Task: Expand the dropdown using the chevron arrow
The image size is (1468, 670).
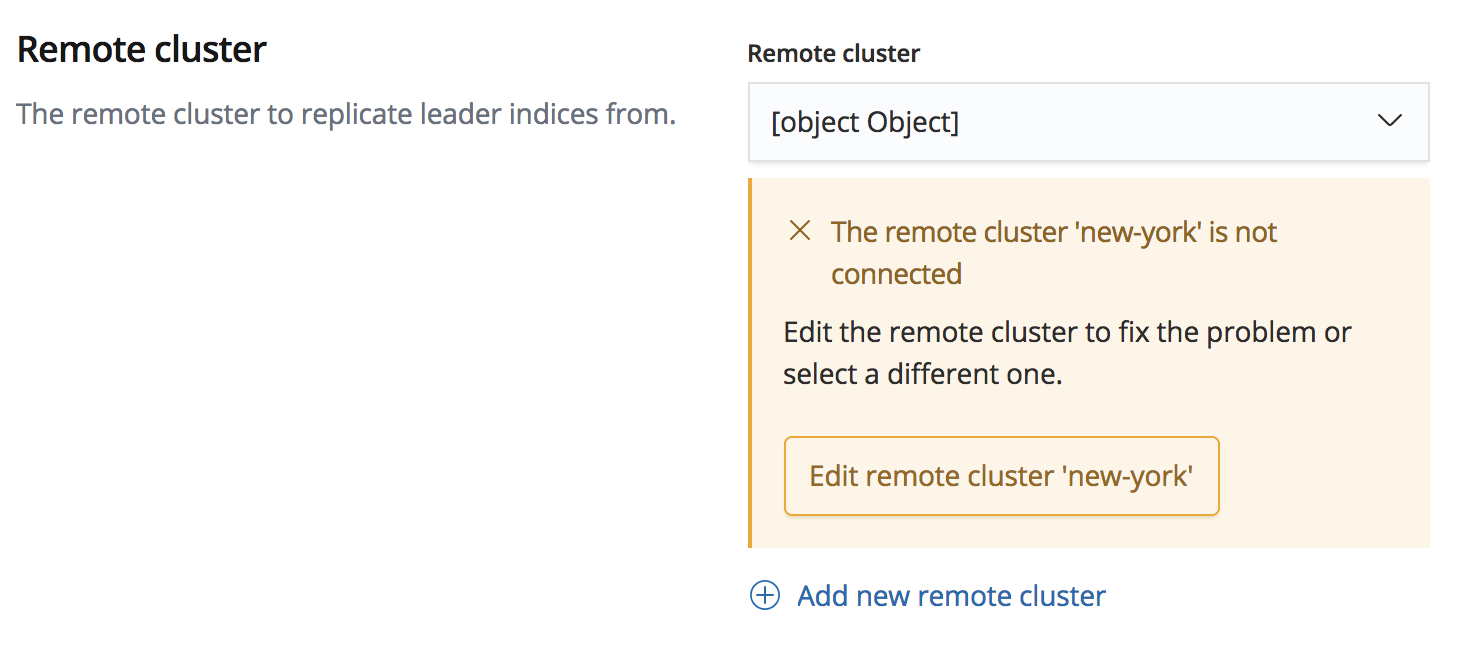Action: (x=1389, y=121)
